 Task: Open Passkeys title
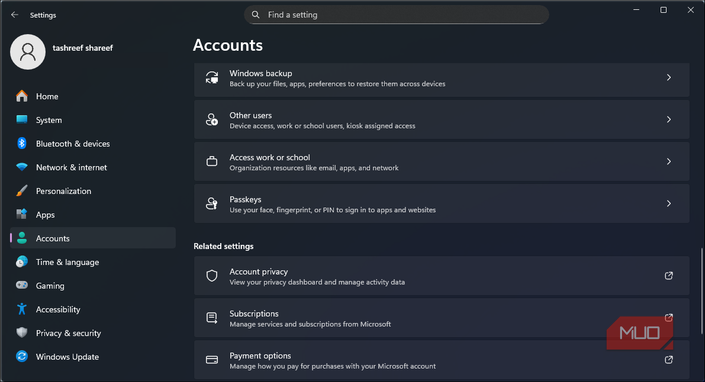245,200
